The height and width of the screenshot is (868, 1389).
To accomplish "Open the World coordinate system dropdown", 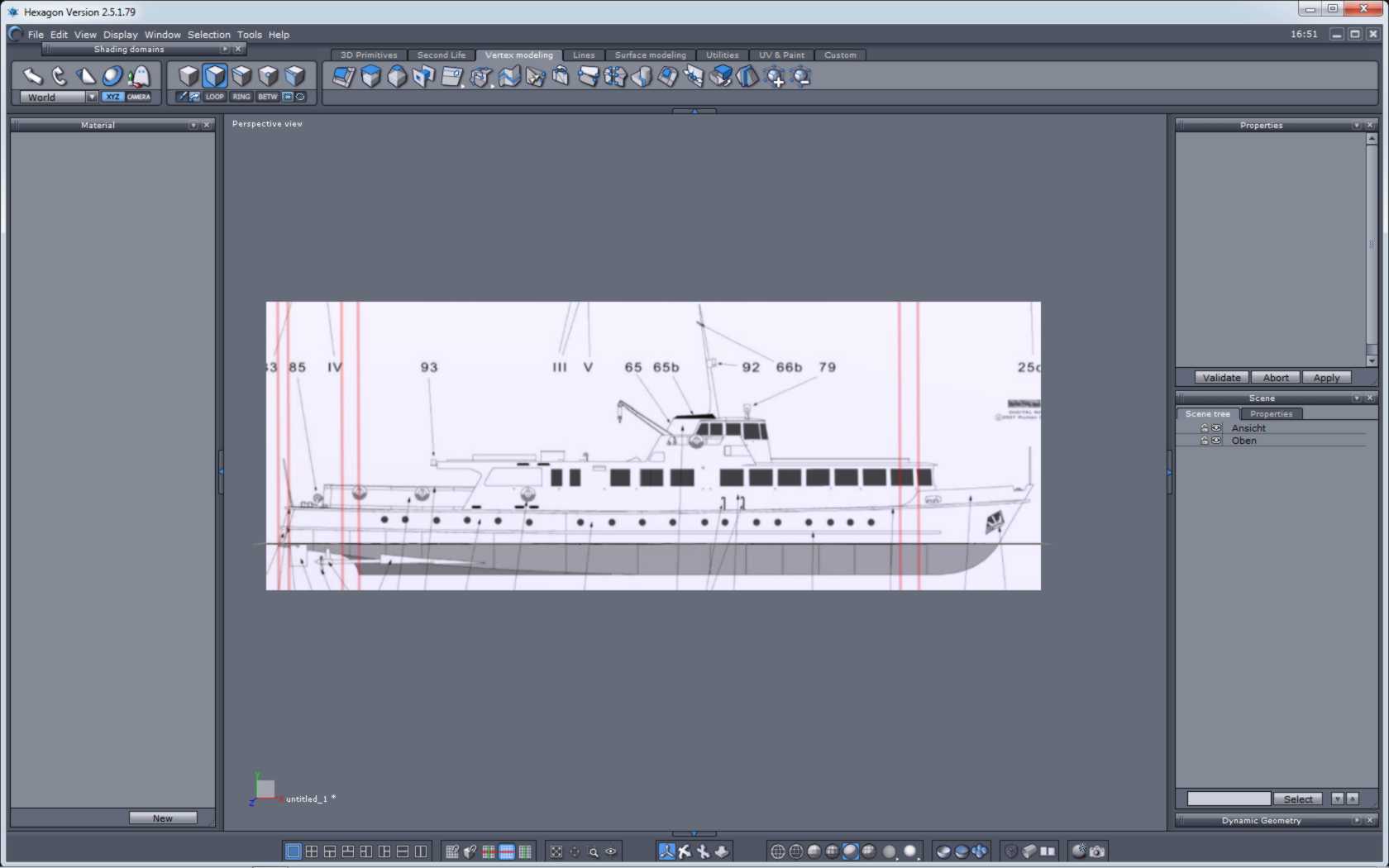I will 92,97.
